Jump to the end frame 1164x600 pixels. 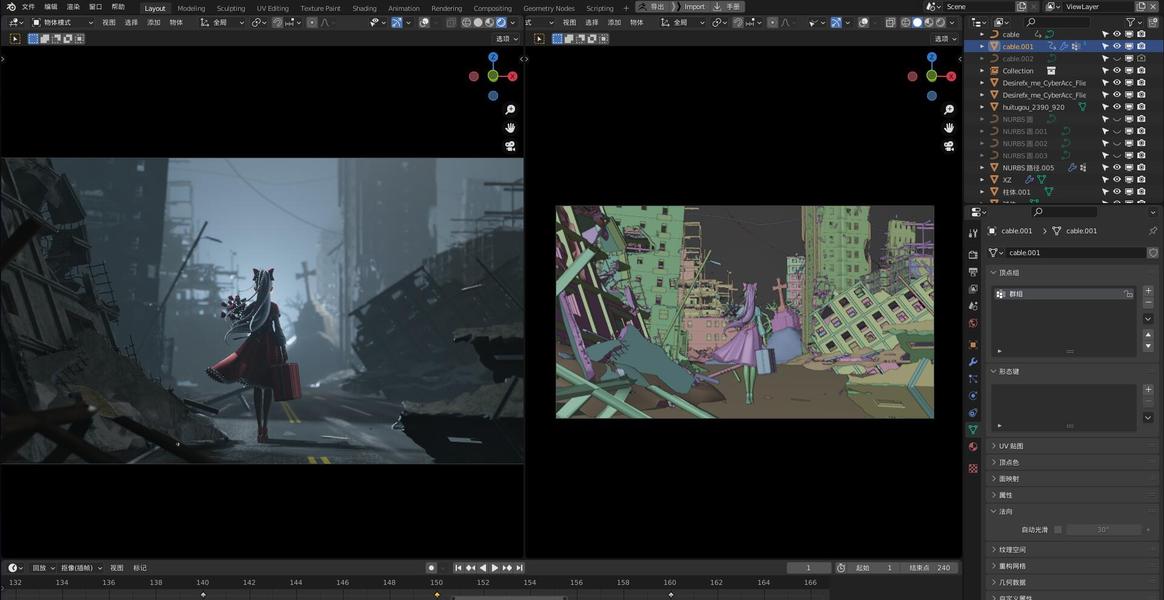point(520,567)
